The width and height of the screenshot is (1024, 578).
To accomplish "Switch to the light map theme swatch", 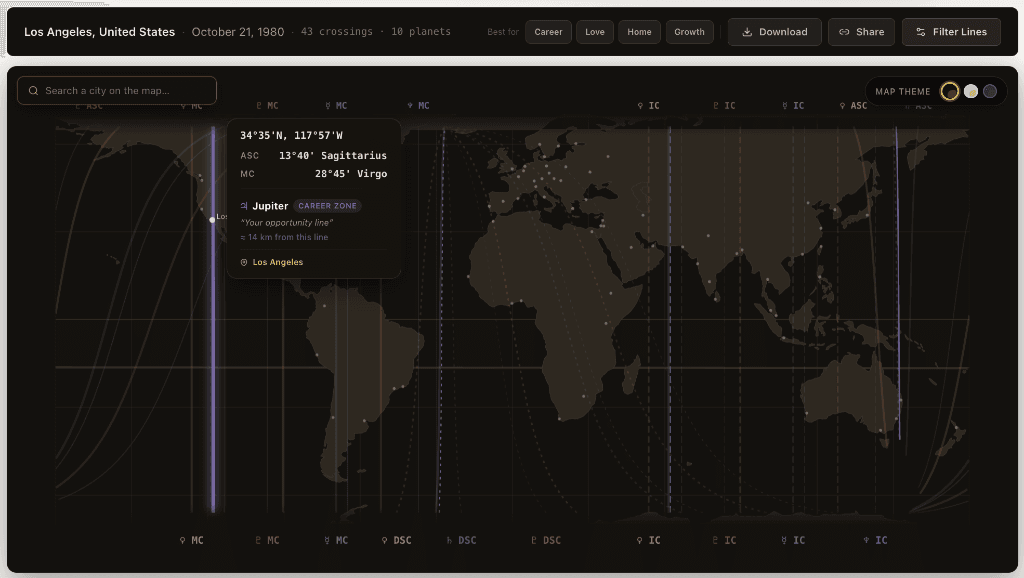I will (971, 90).
